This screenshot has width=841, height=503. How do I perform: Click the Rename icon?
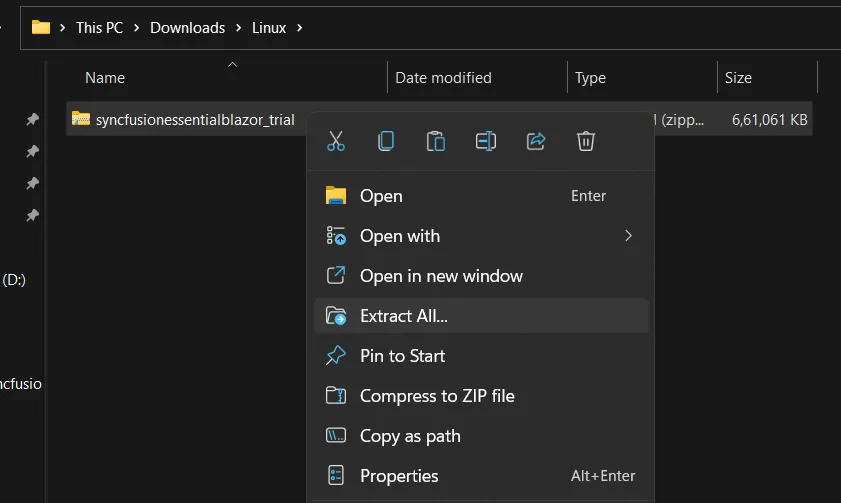[485, 141]
